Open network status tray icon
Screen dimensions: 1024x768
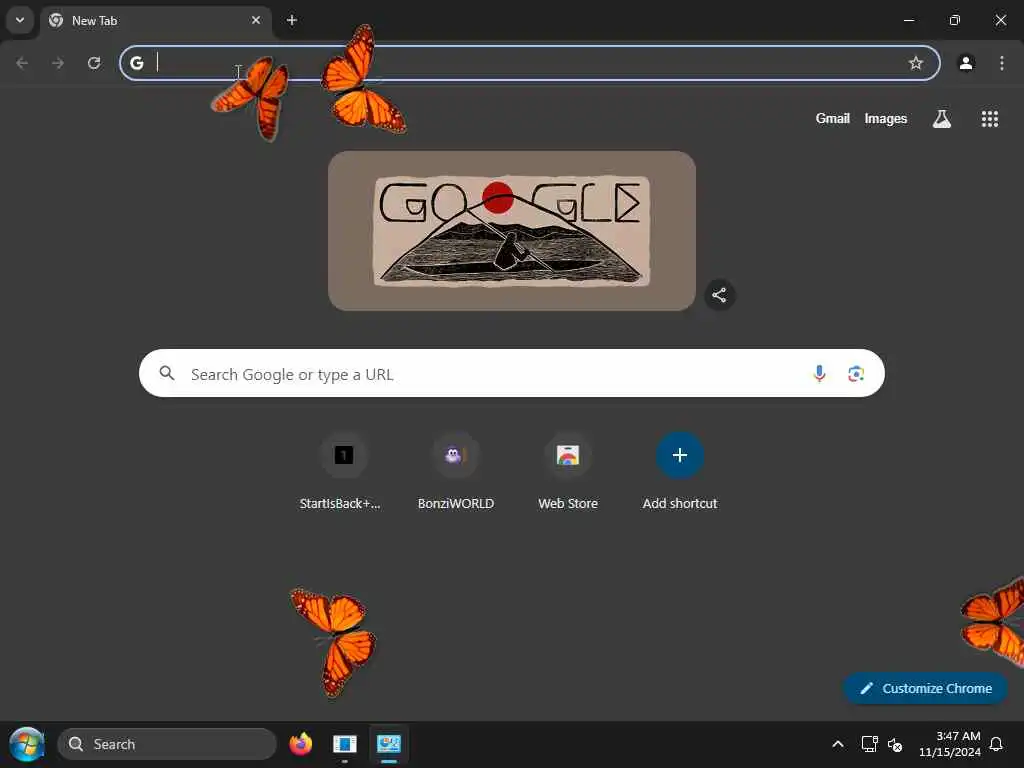869,744
